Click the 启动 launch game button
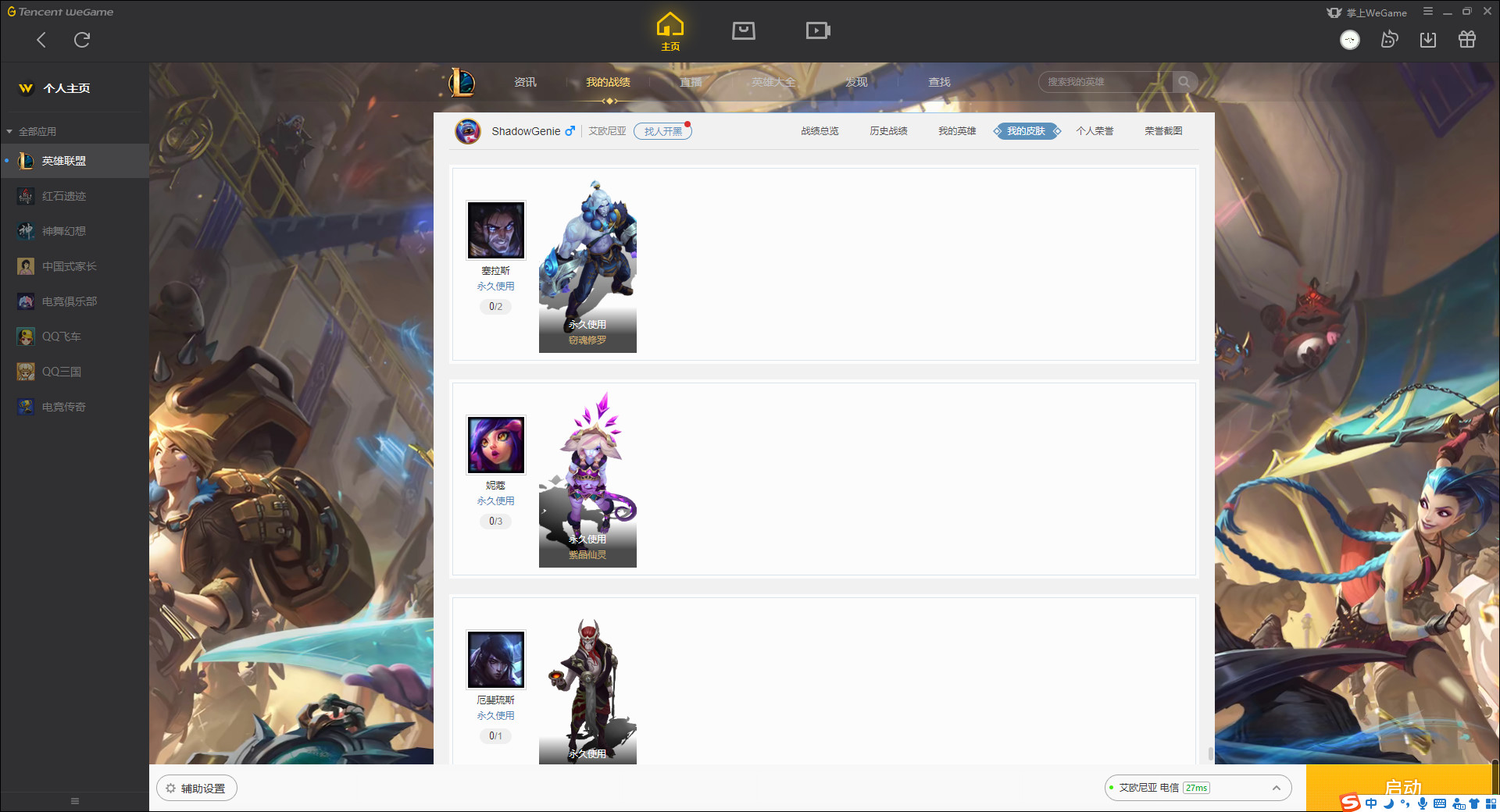Viewport: 1500px width, 812px height. tap(1402, 788)
